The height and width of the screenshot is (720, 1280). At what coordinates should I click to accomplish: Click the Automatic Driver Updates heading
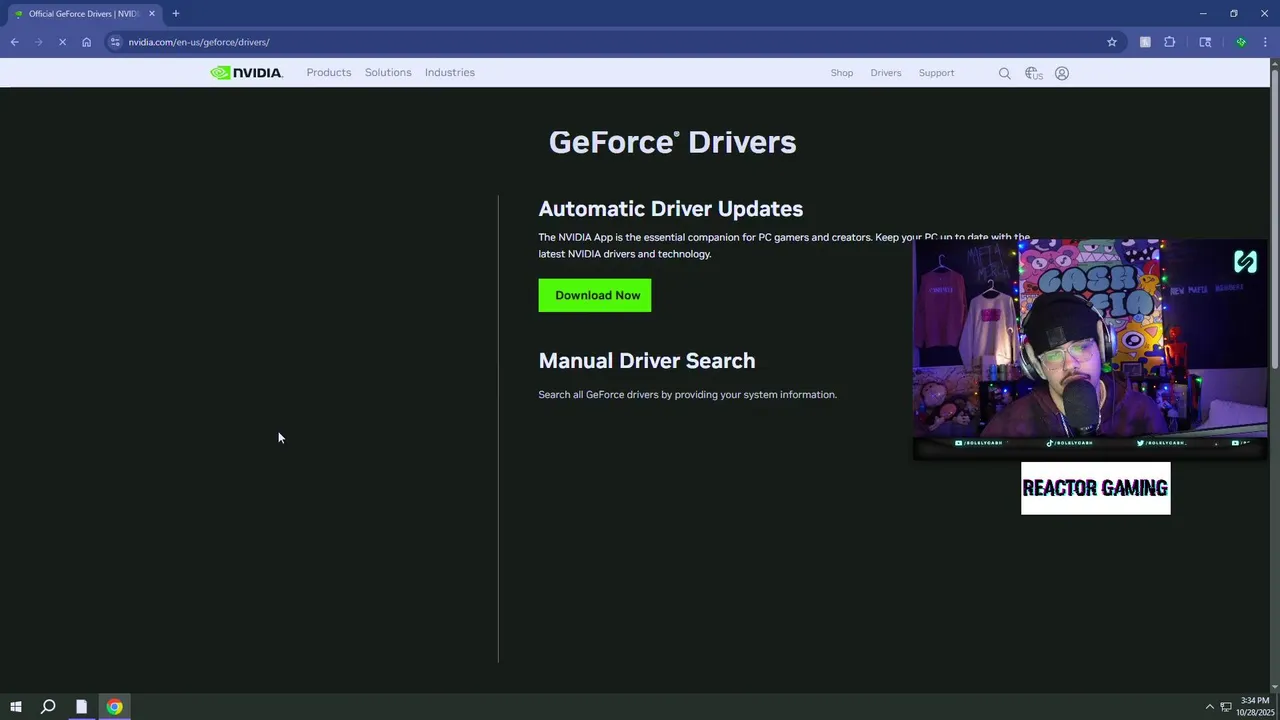coord(671,209)
